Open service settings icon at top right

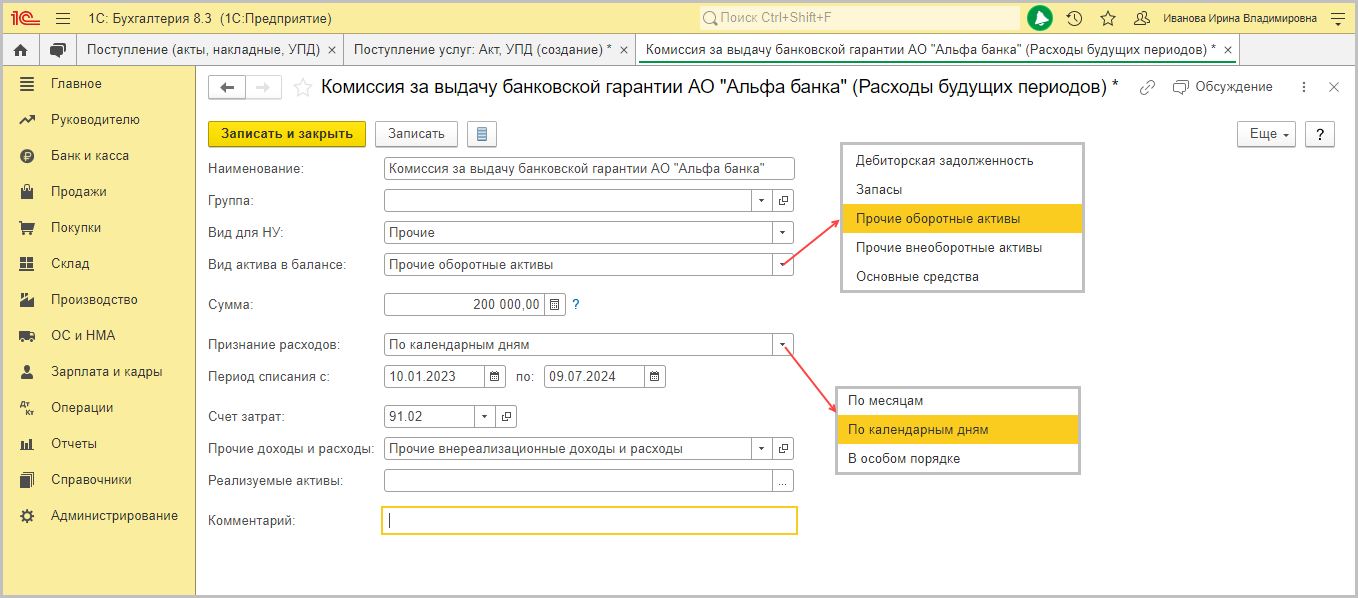(1338, 18)
